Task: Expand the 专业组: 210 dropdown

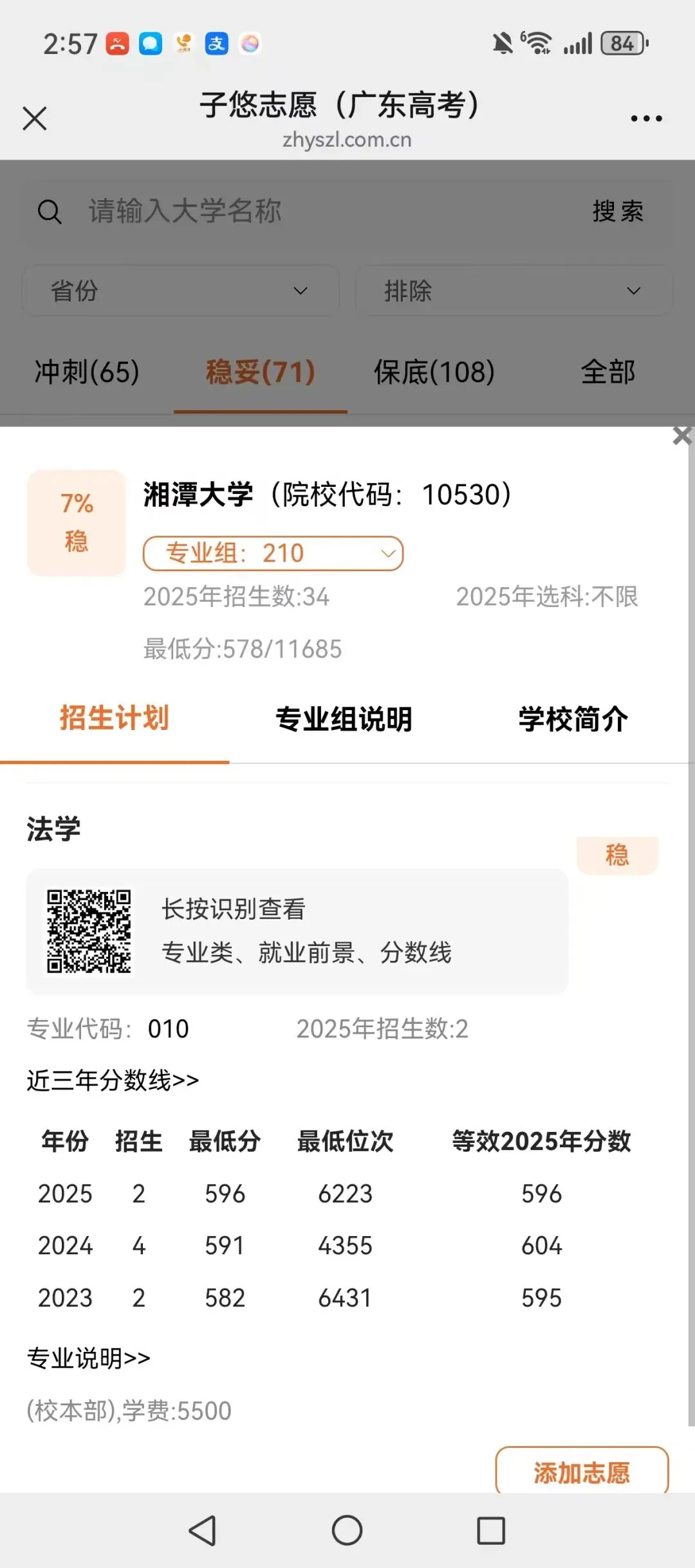Action: (x=273, y=553)
